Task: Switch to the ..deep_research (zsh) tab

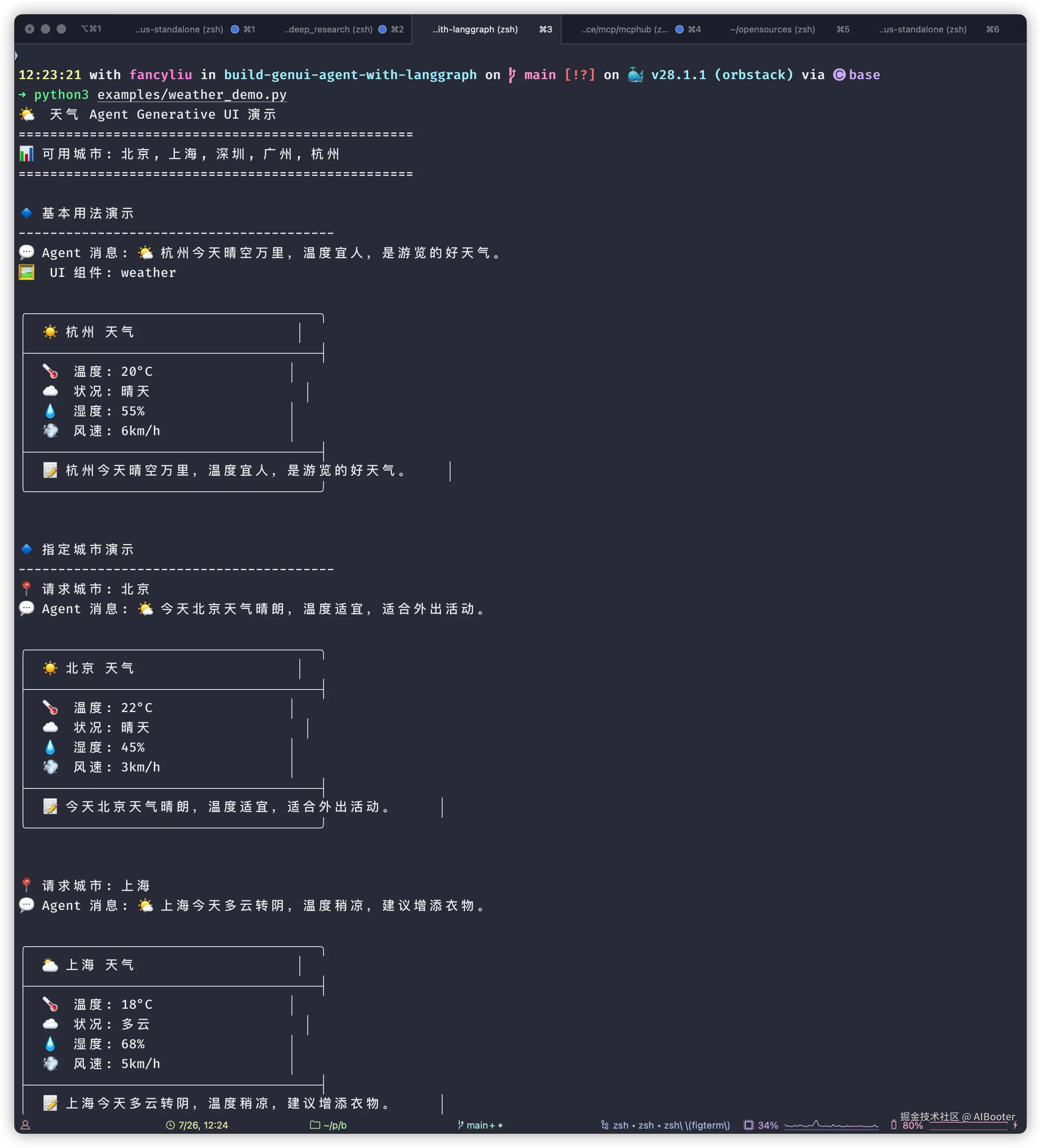Action: 328,29
